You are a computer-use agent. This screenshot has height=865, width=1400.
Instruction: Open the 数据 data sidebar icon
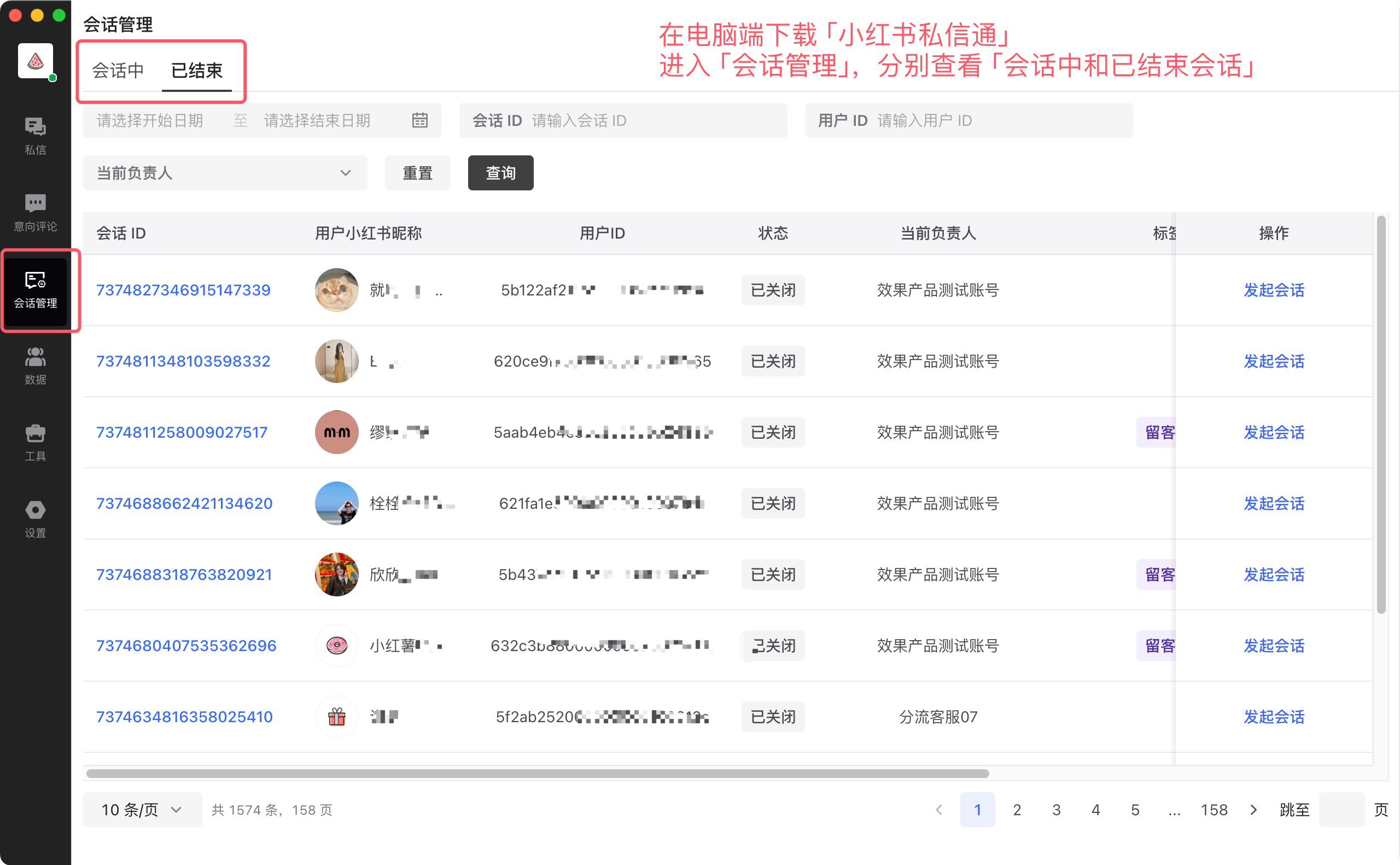[36, 365]
